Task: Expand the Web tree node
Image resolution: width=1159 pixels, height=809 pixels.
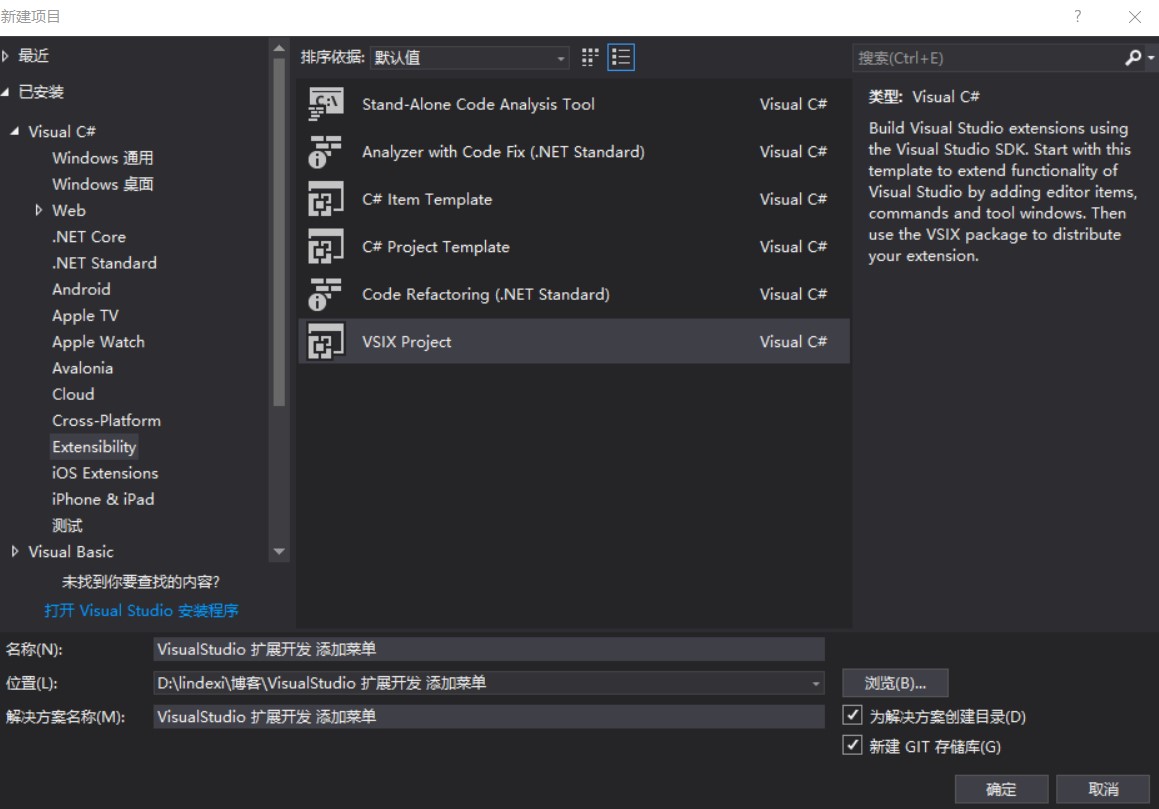Action: (38, 210)
